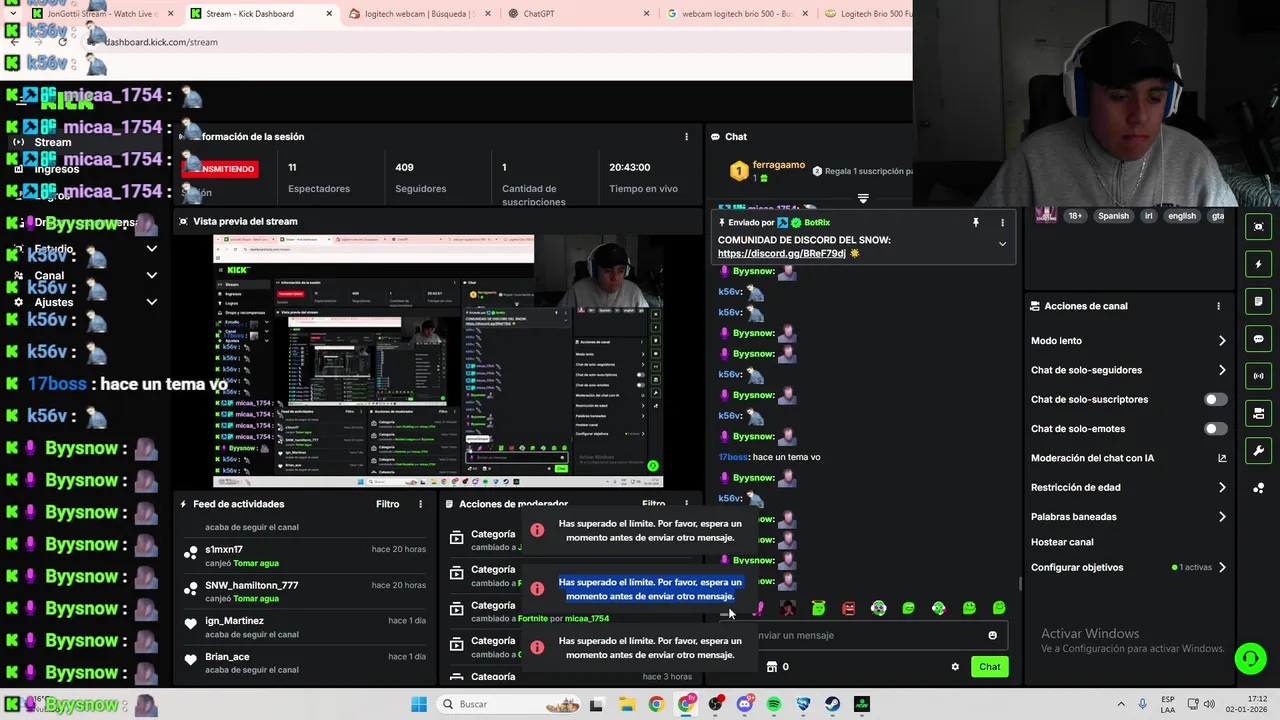The width and height of the screenshot is (1280, 720).
Task: Open three-dot menu of Acciones de canal
Action: coord(1218,306)
